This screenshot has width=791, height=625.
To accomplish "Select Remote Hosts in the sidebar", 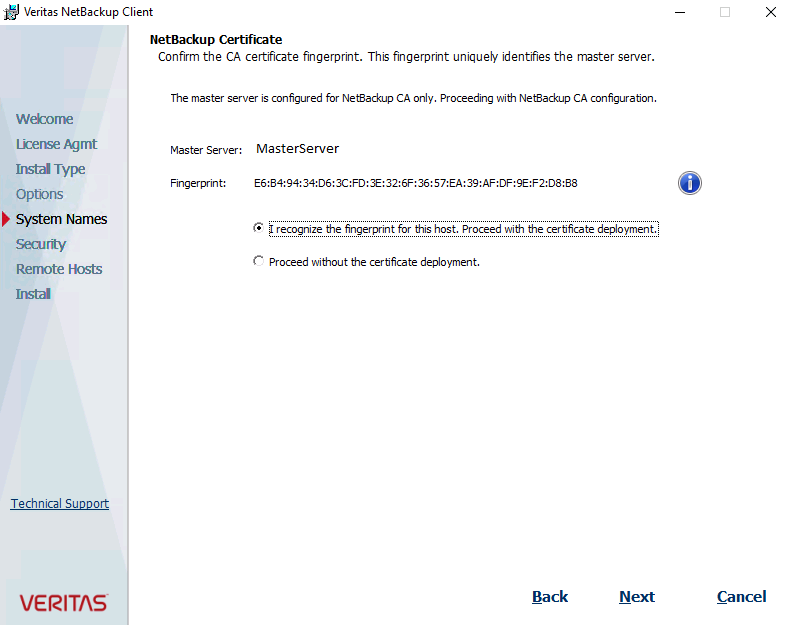I will pos(58,269).
